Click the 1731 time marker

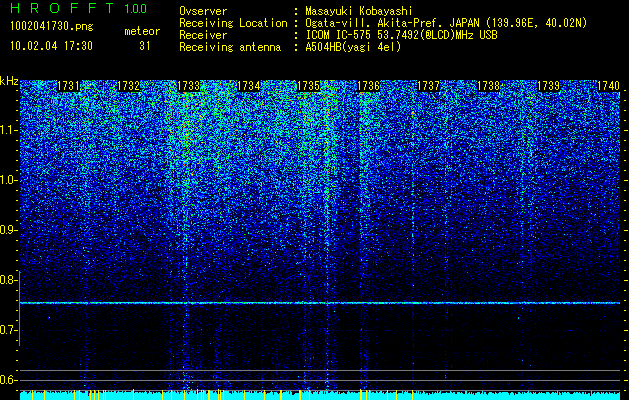[69, 86]
